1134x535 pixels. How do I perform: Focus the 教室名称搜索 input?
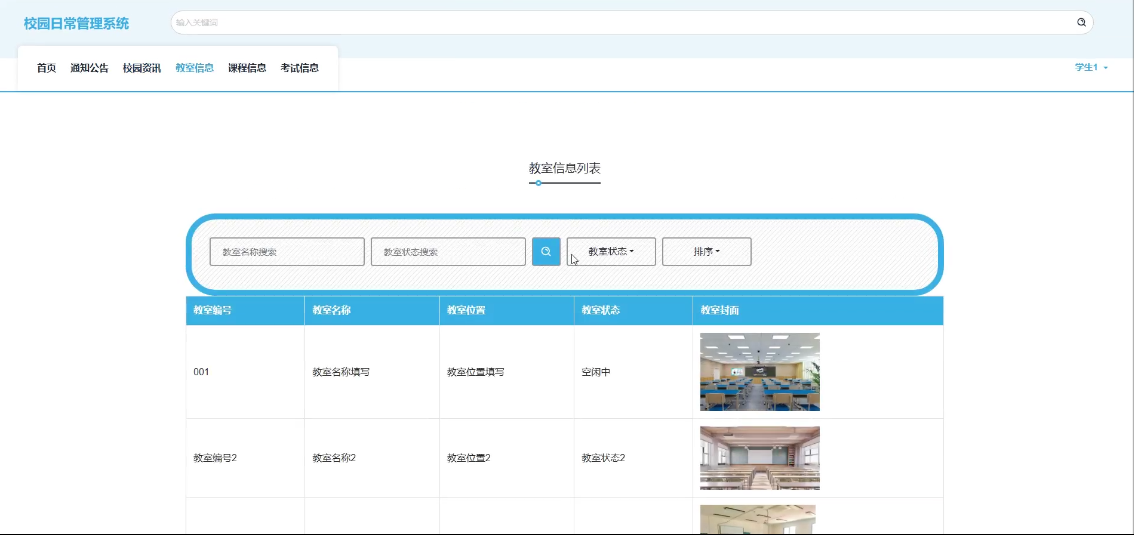(x=287, y=252)
